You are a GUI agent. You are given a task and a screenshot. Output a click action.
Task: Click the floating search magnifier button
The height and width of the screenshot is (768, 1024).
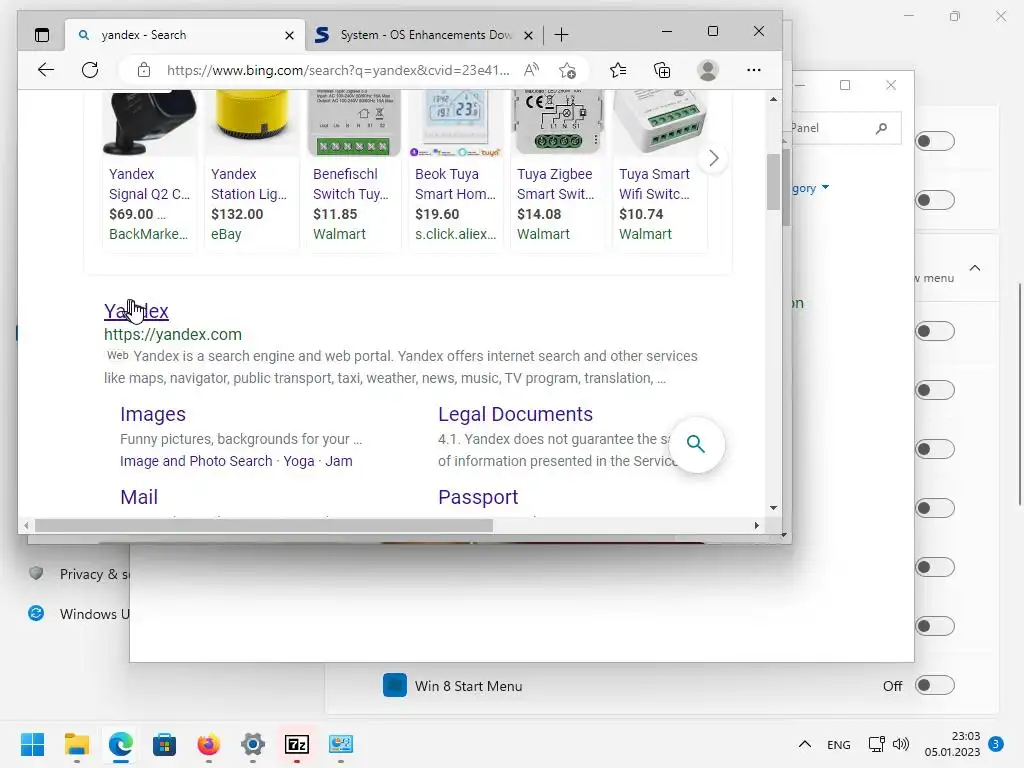click(x=696, y=444)
